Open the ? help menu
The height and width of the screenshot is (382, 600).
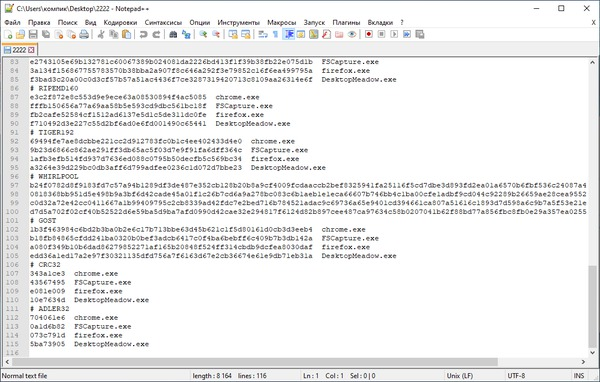402,23
